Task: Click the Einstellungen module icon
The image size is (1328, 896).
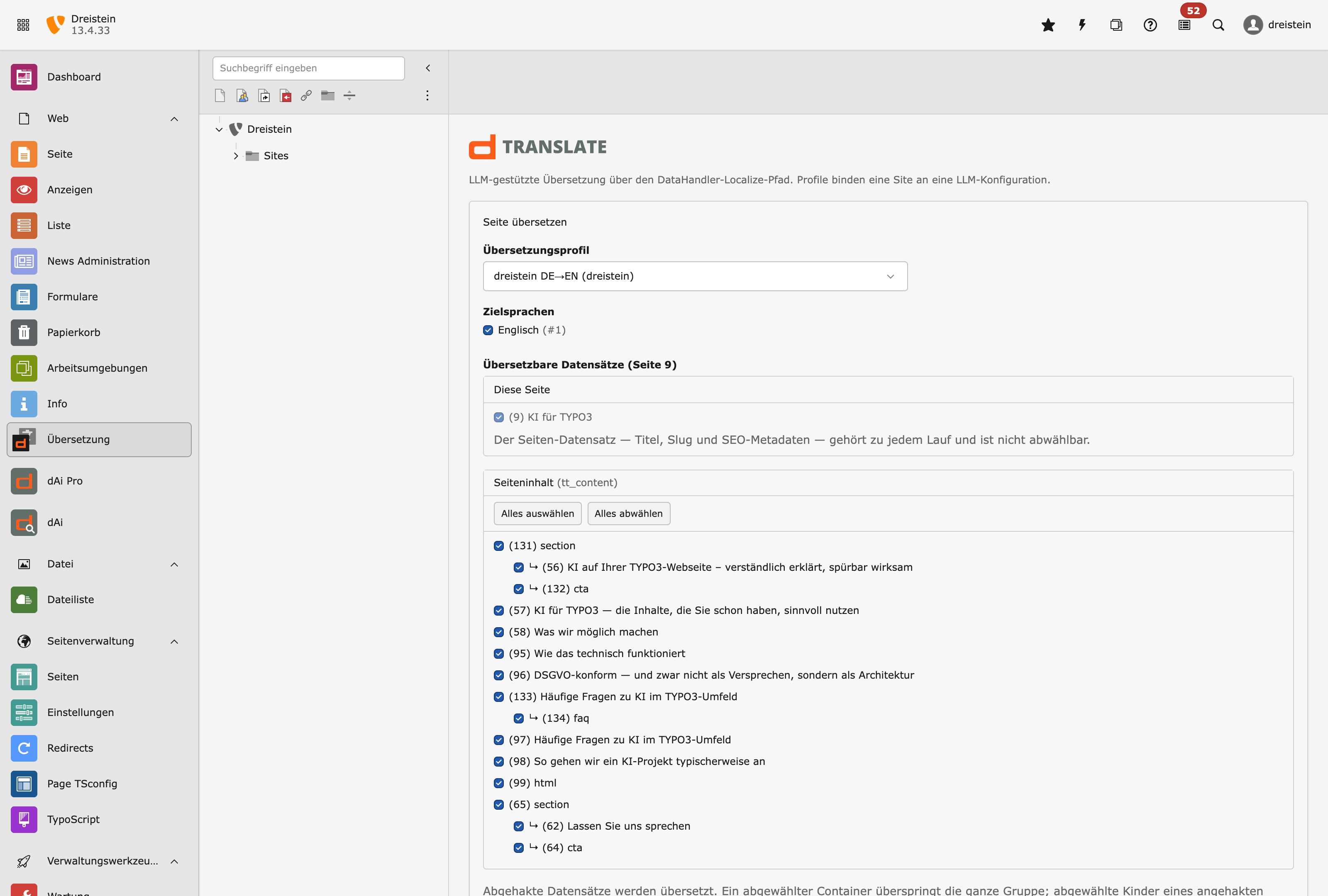Action: (24, 713)
